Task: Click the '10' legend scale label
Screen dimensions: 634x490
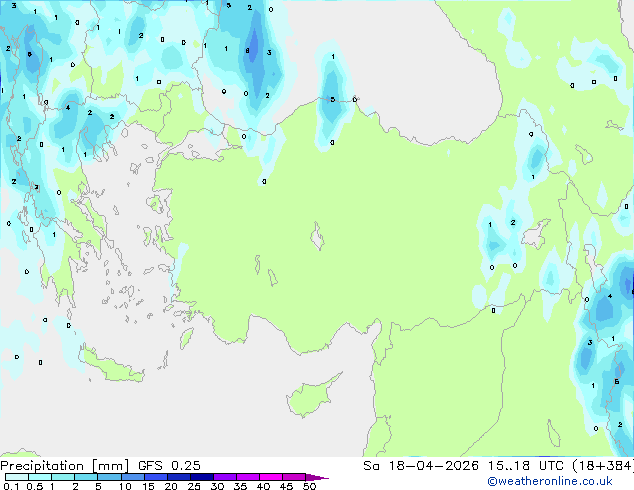Action: click(x=125, y=486)
